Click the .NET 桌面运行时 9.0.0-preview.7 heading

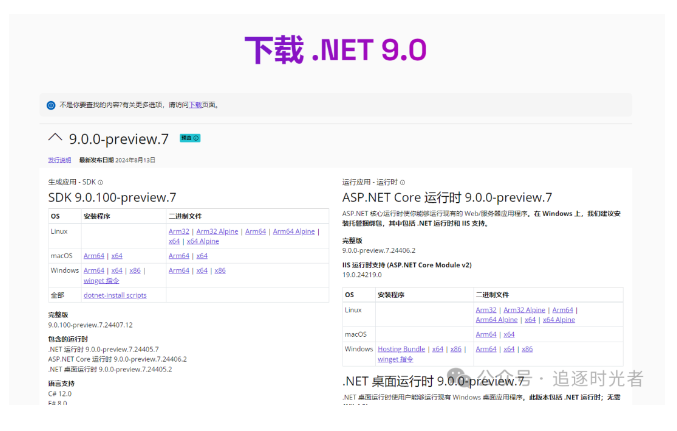[433, 381]
